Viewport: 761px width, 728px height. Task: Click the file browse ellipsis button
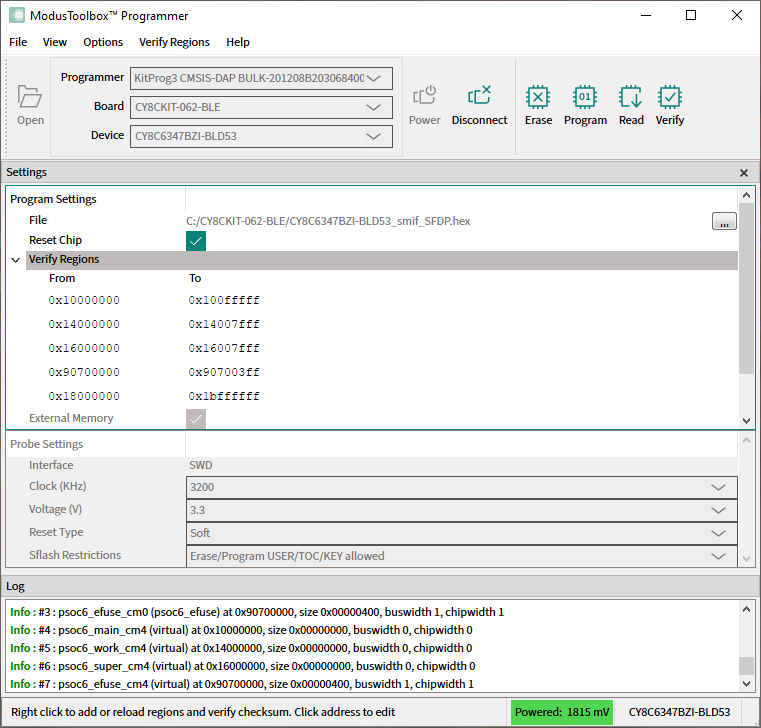pyautogui.click(x=724, y=222)
